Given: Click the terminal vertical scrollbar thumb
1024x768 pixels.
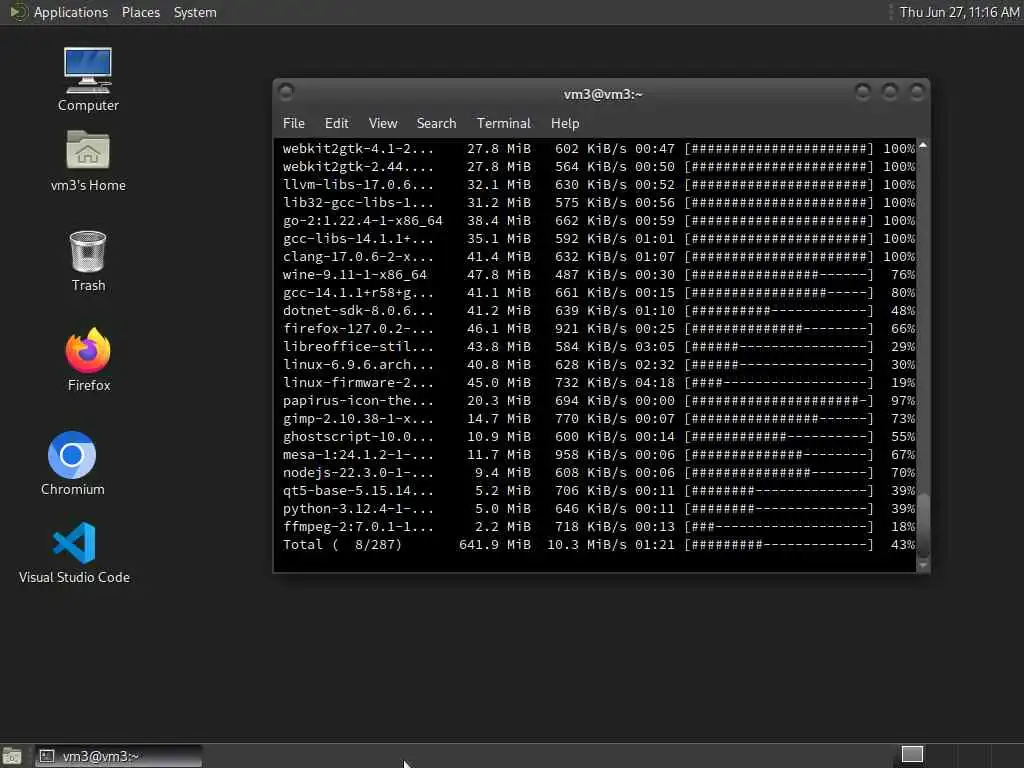Looking at the screenshot, I should [923, 524].
